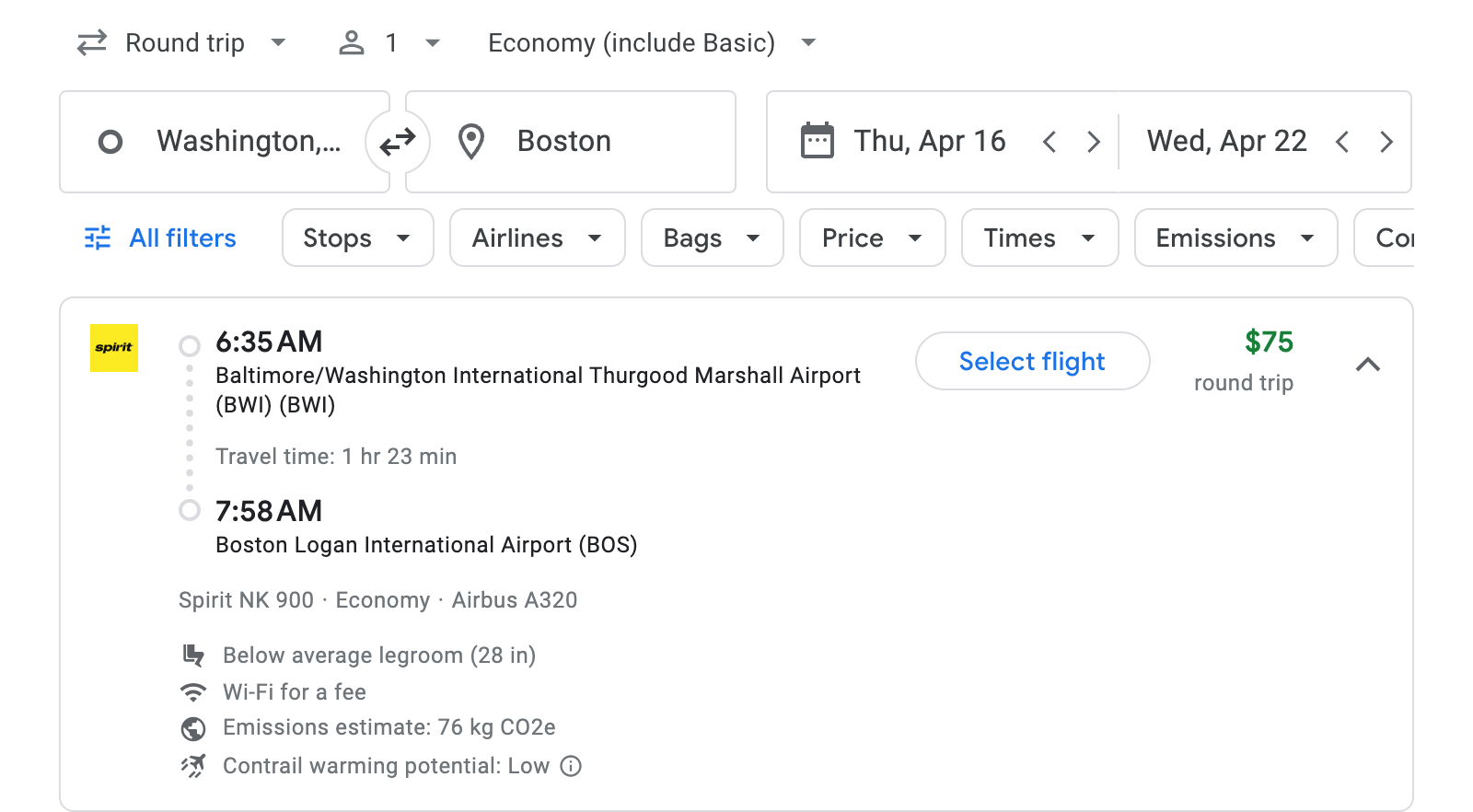This screenshot has width=1473, height=812.
Task: Click the Airbus A320 aircraft text
Action: click(515, 600)
